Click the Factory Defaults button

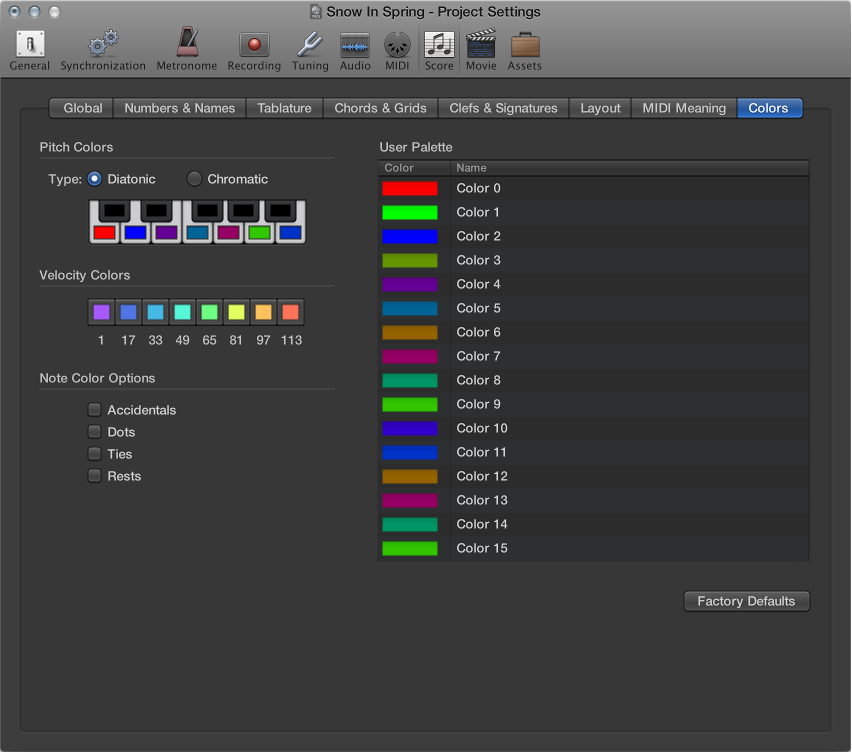pyautogui.click(x=746, y=601)
